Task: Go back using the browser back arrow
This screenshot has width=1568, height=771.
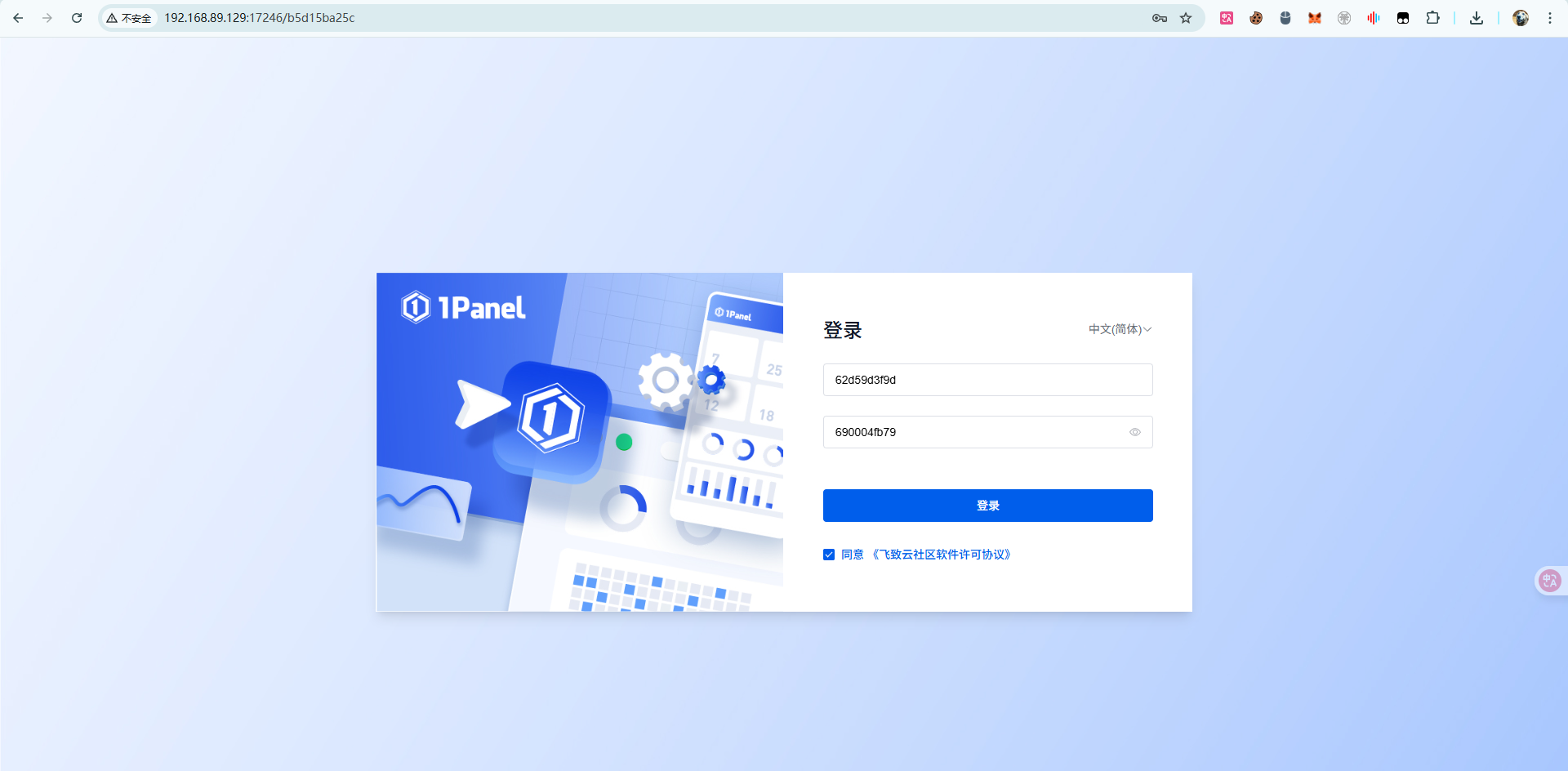Action: [x=18, y=18]
